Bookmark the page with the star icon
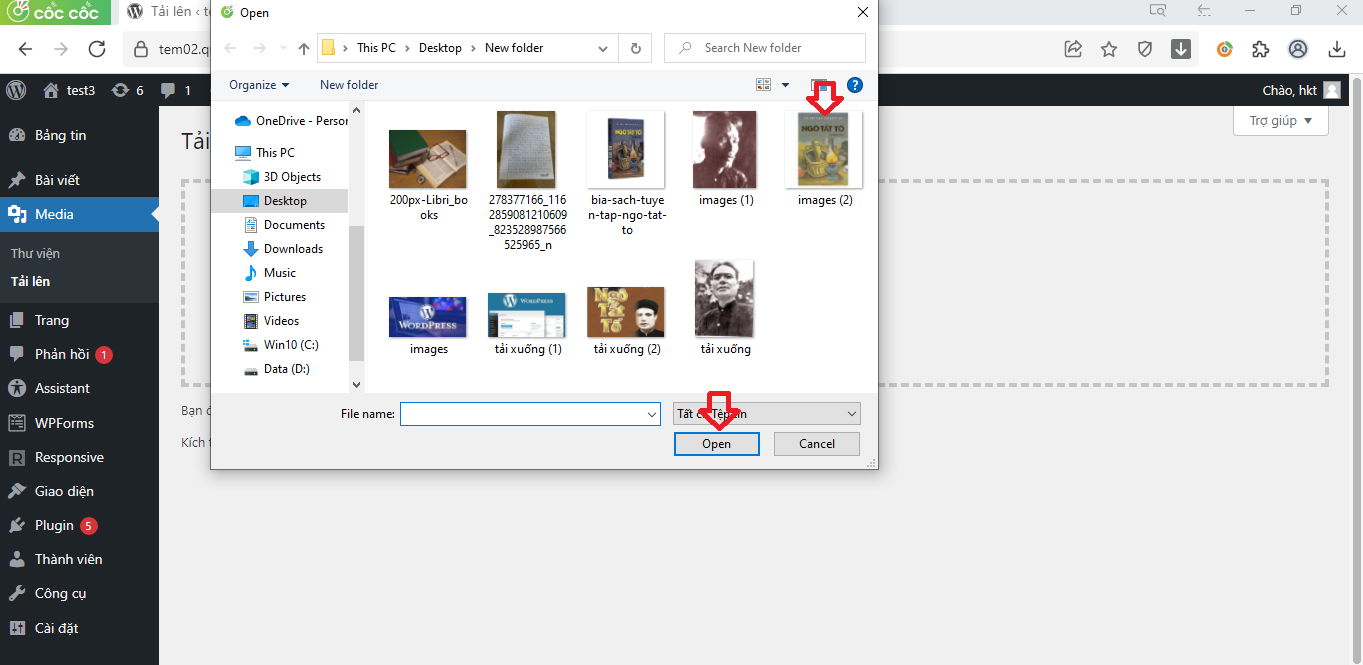 click(x=1109, y=49)
